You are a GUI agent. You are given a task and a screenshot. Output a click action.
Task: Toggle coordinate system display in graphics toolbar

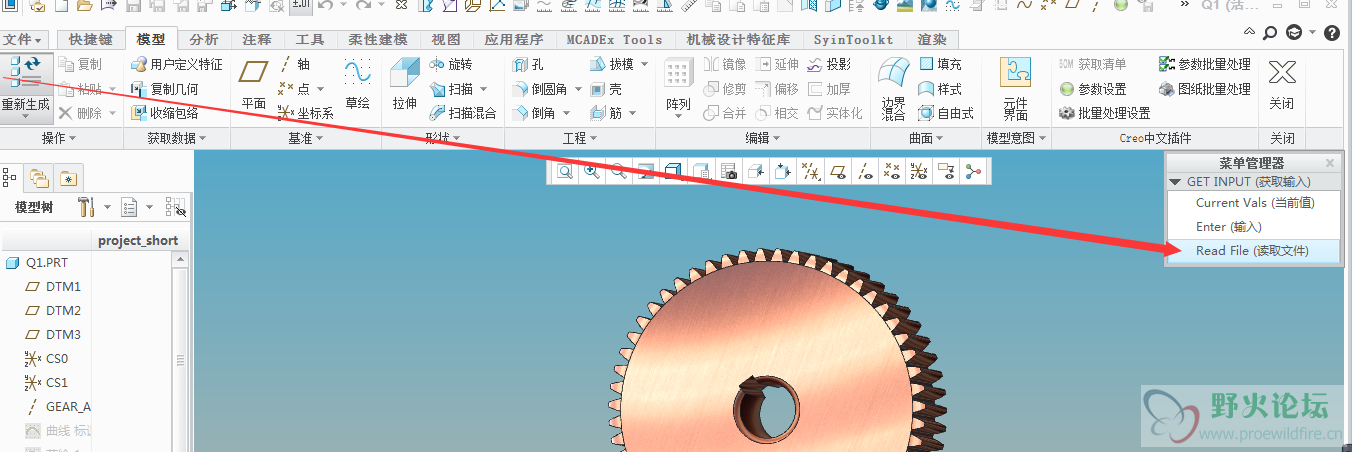tap(919, 172)
